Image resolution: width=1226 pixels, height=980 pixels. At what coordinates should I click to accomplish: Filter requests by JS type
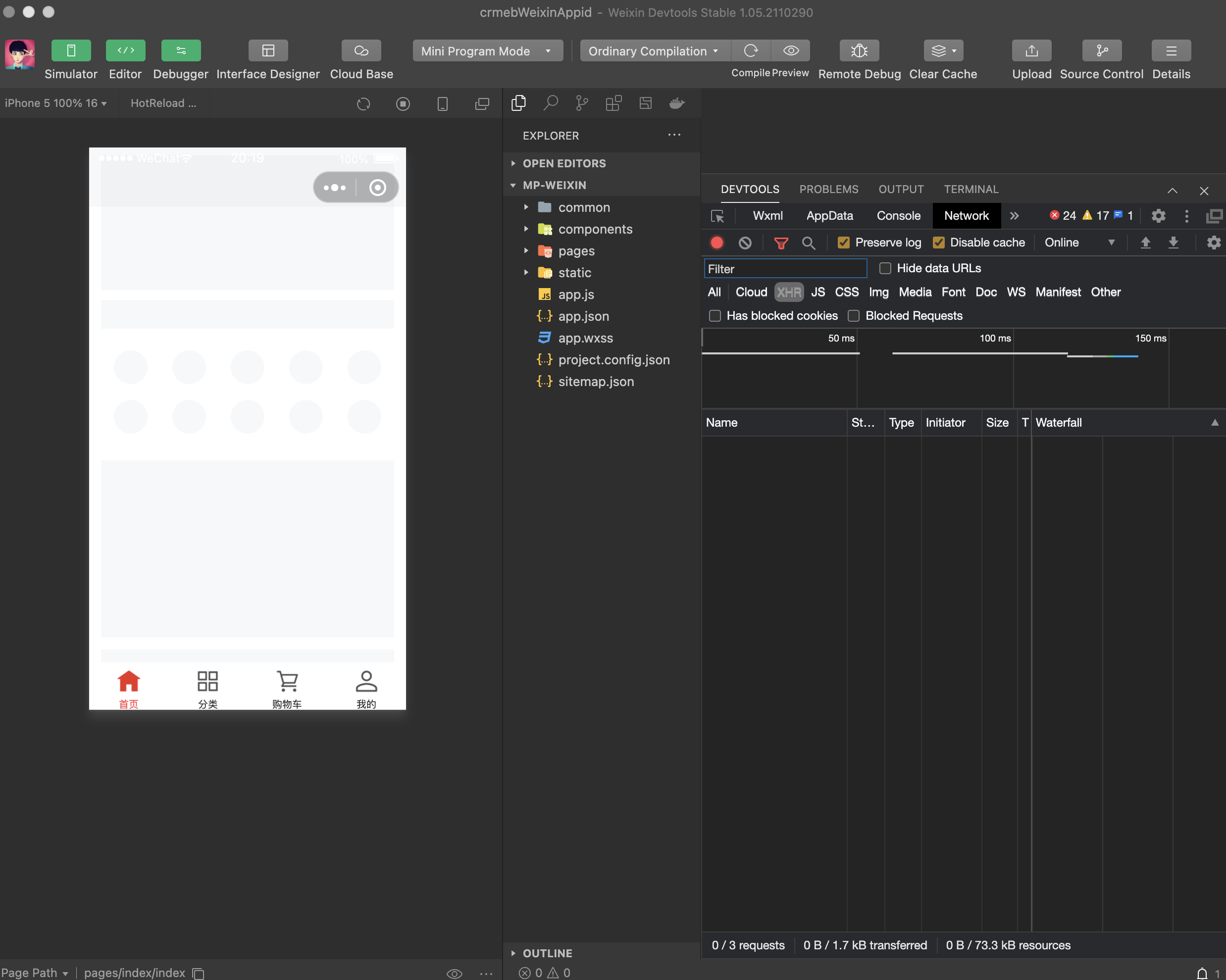pos(817,292)
